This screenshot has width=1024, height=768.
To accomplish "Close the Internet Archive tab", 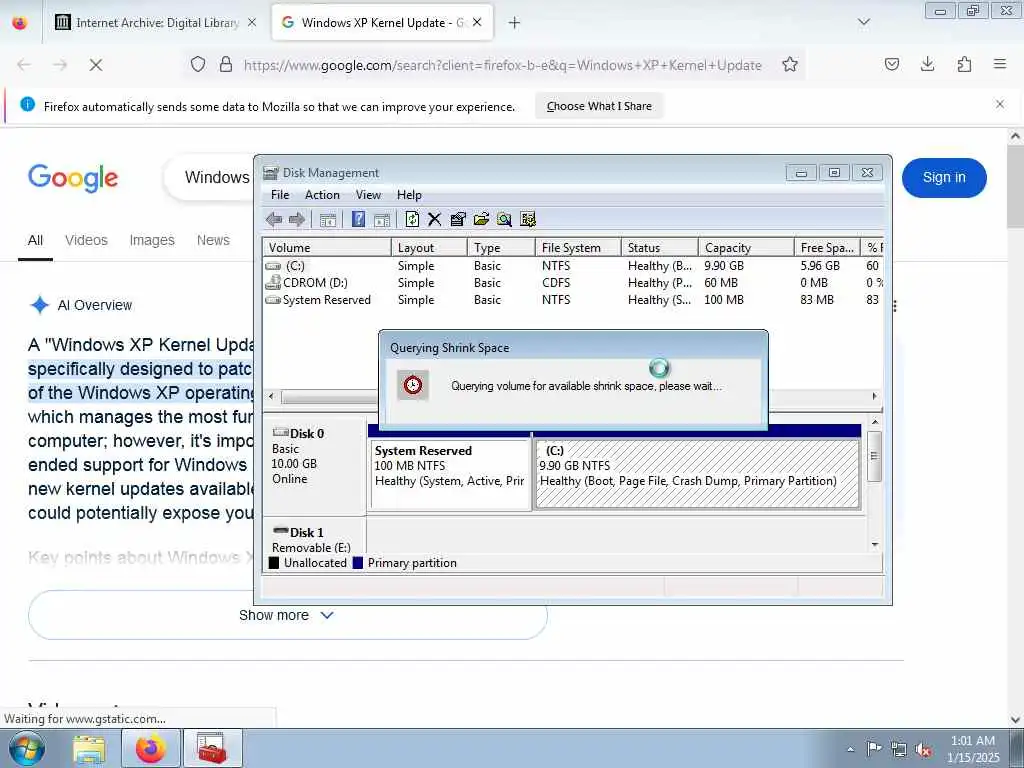I will tap(252, 22).
